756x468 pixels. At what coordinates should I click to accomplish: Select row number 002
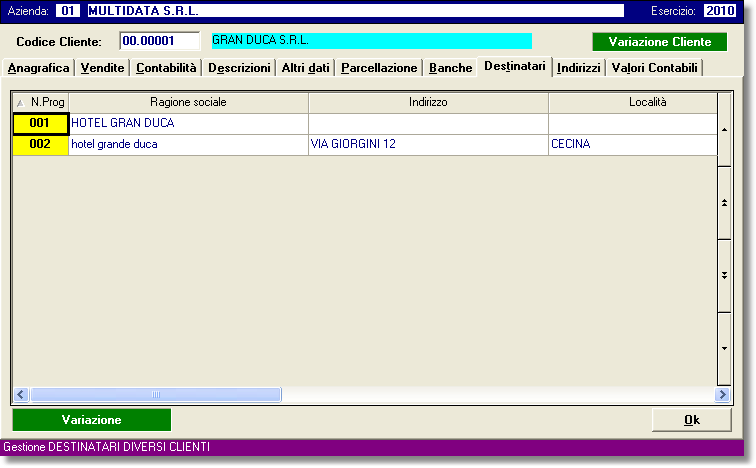pyautogui.click(x=40, y=145)
